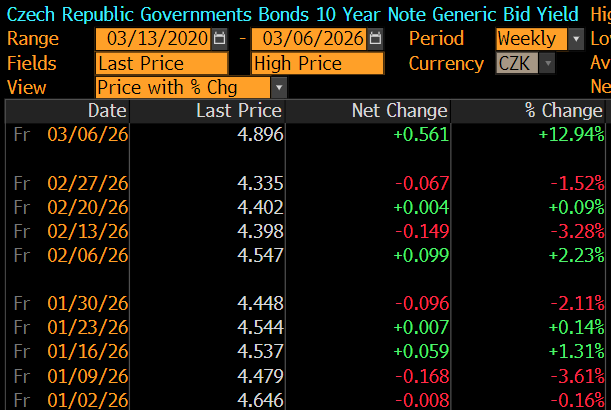Click the % Change column header

point(564,110)
